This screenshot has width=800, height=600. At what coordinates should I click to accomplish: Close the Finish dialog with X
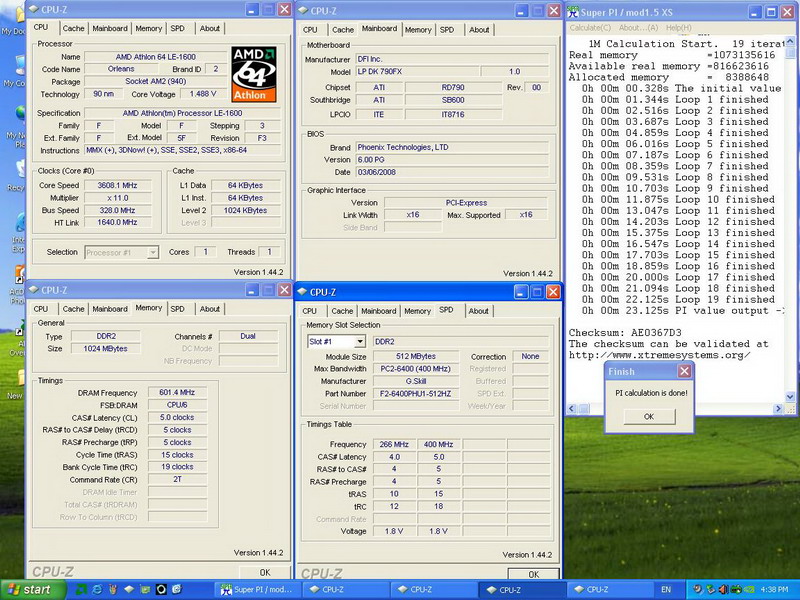[x=684, y=371]
